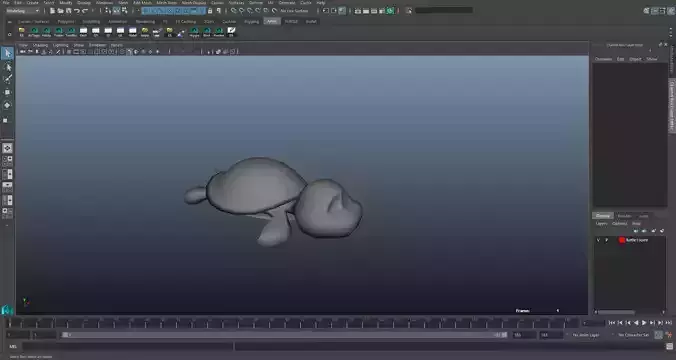The width and height of the screenshot is (676, 360).
Task: Open Options menu in Layer Editor
Action: click(x=620, y=224)
